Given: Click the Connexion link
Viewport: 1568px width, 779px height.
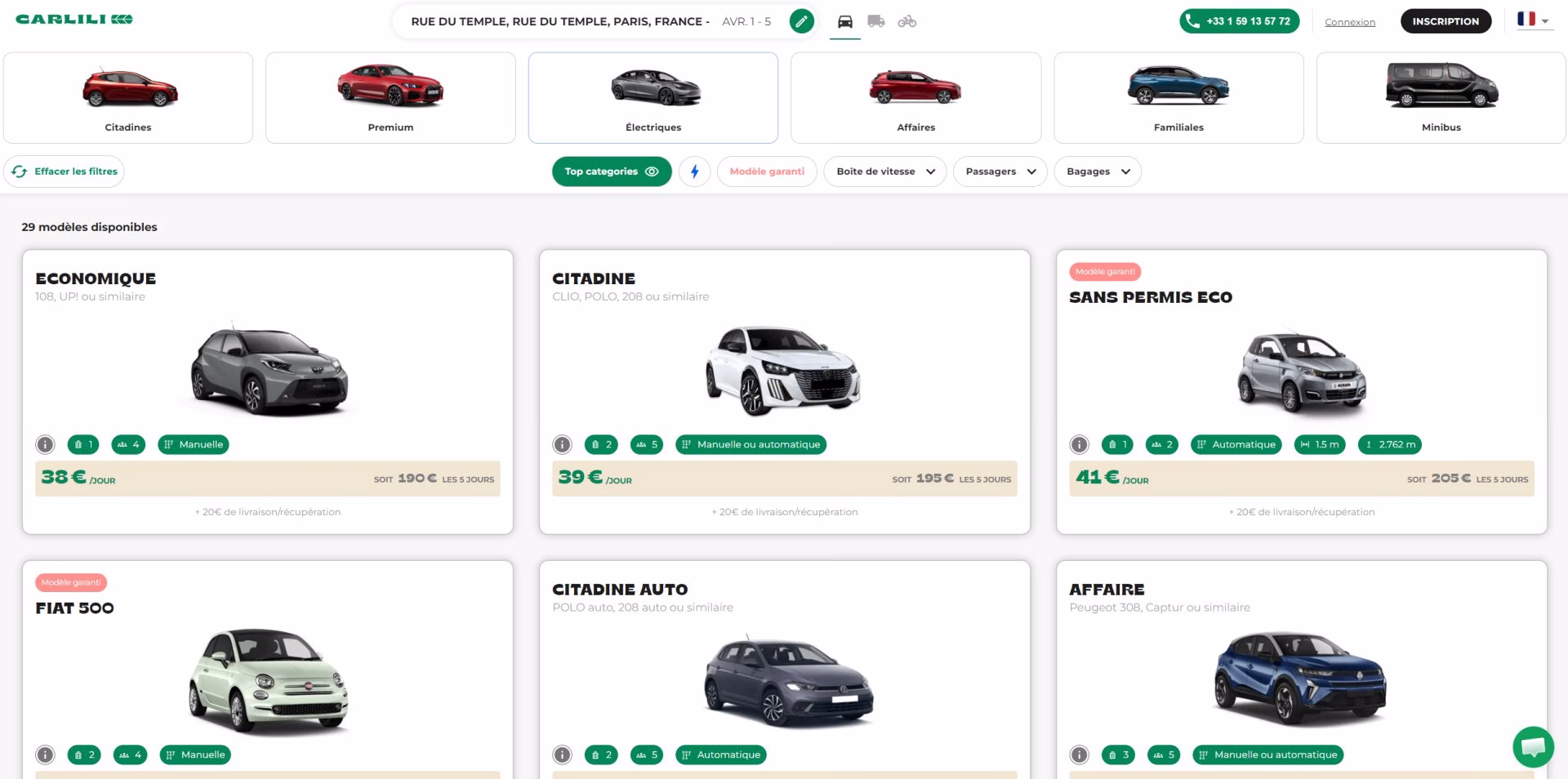Looking at the screenshot, I should [x=1350, y=22].
